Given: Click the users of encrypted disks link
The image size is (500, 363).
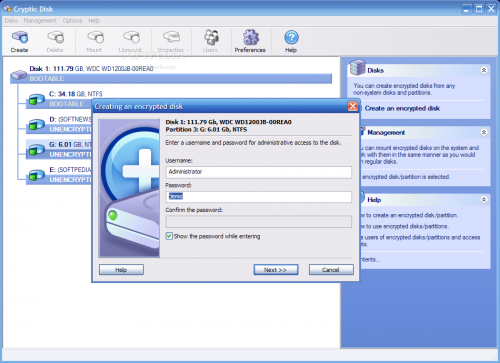Looking at the screenshot, I should point(421,240).
